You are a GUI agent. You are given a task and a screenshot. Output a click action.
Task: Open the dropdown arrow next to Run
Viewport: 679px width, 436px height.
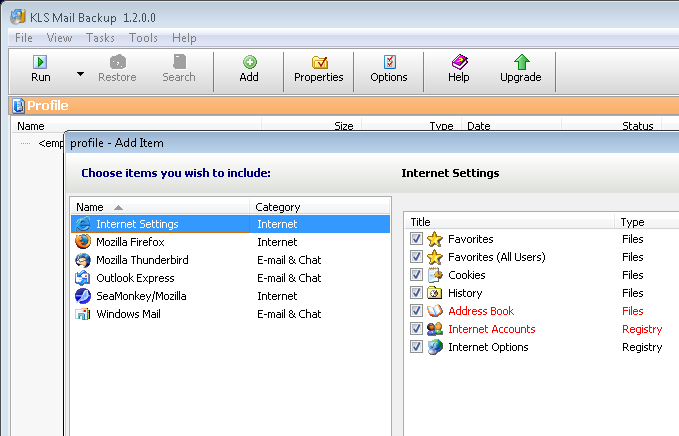80,74
